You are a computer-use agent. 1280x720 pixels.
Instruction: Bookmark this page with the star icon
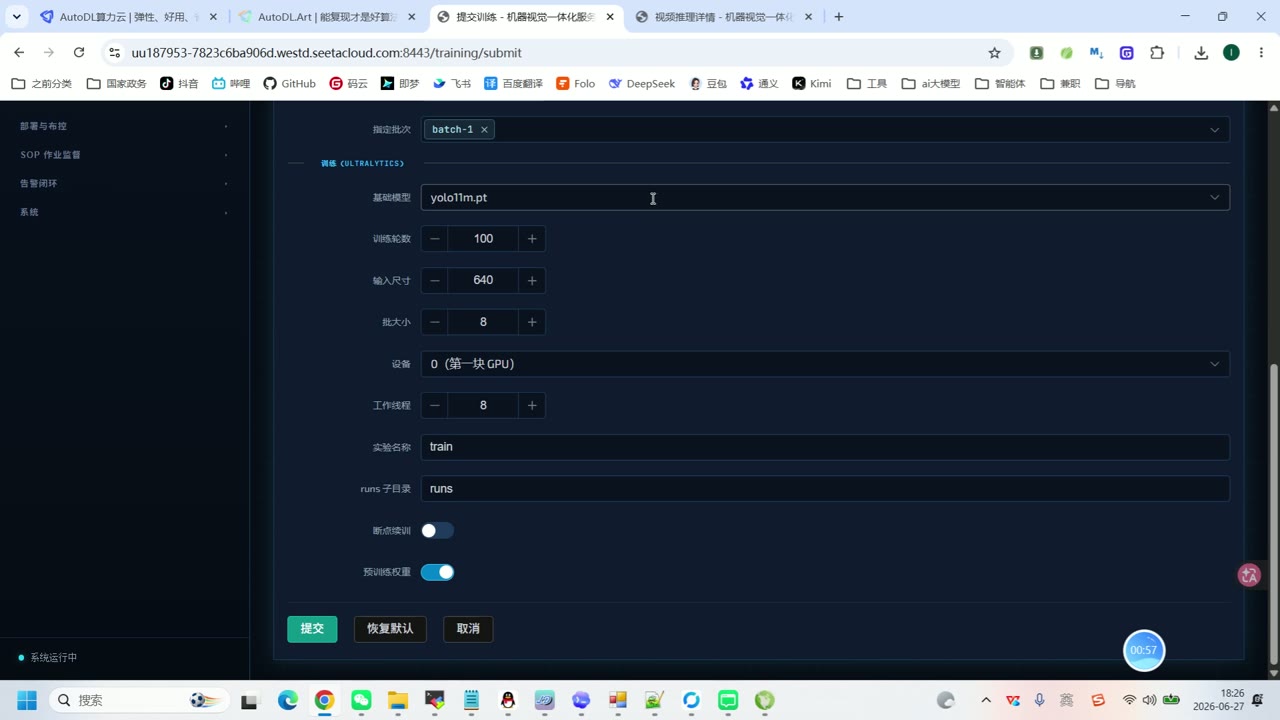pos(994,53)
